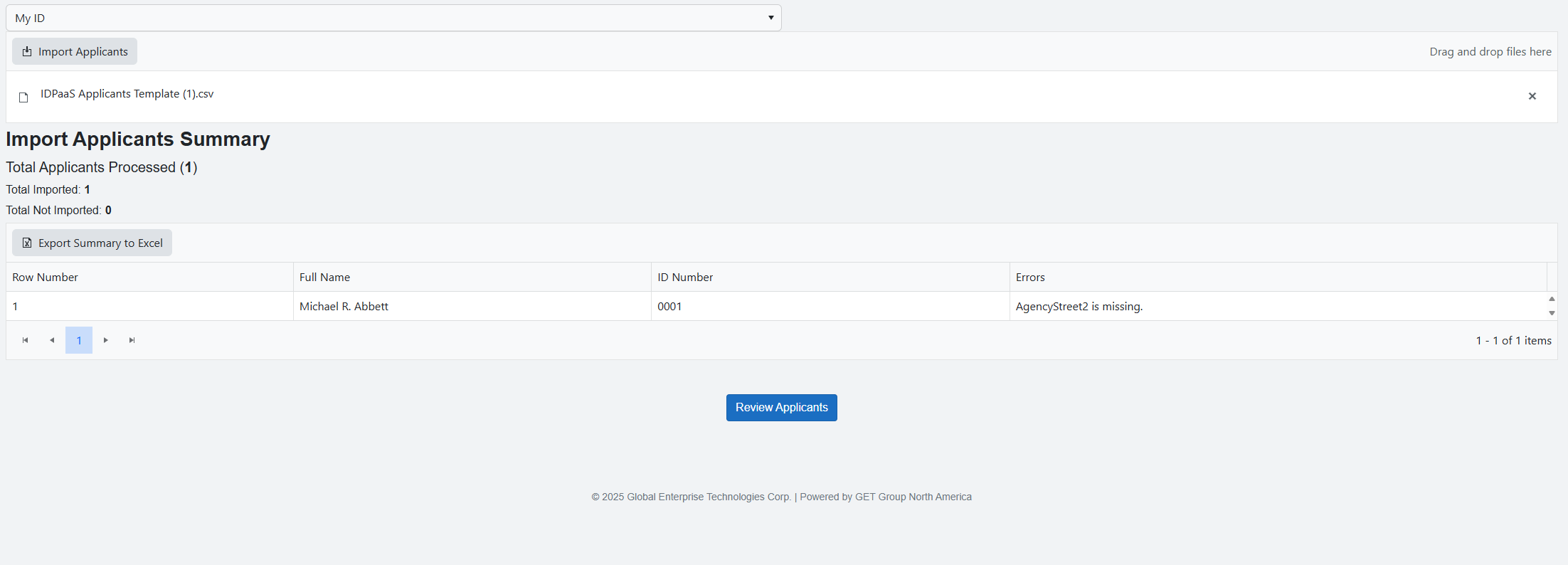
Task: Click the upload icon in Import Applicants
Action: pos(27,51)
